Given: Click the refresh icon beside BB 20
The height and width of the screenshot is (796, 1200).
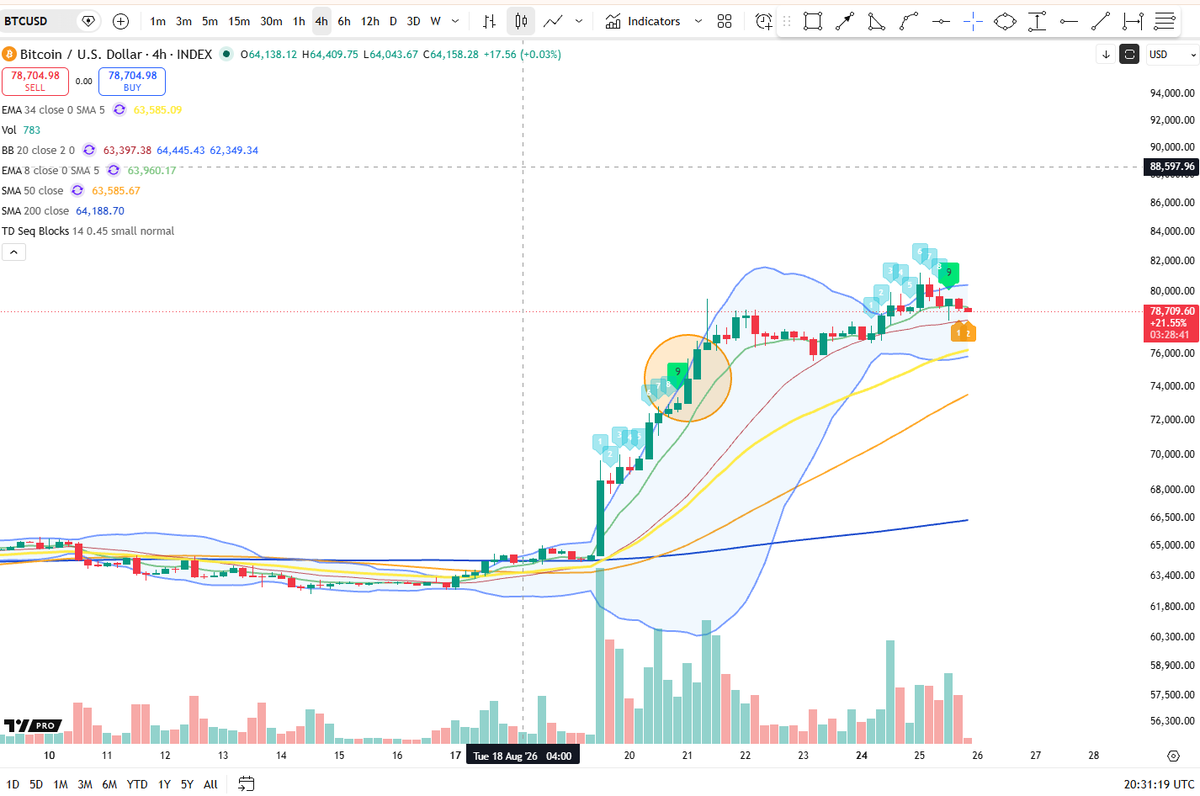Looking at the screenshot, I should click(x=88, y=150).
